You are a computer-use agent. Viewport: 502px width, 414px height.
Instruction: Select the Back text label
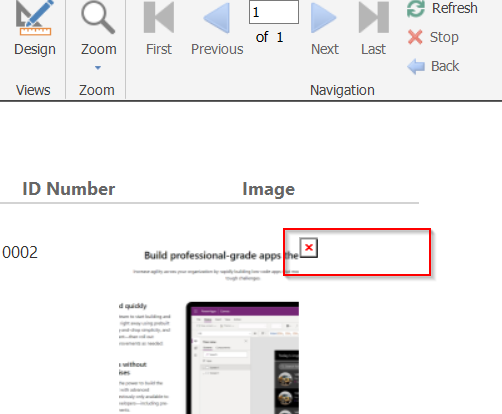click(x=445, y=66)
